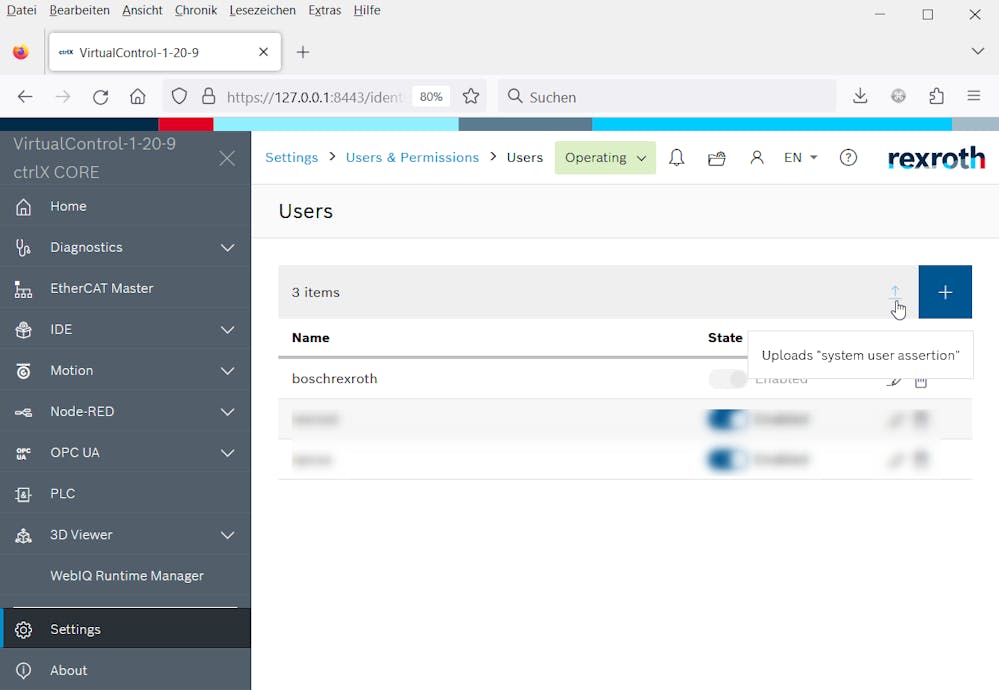Expand the Motion menu chevron

(227, 371)
